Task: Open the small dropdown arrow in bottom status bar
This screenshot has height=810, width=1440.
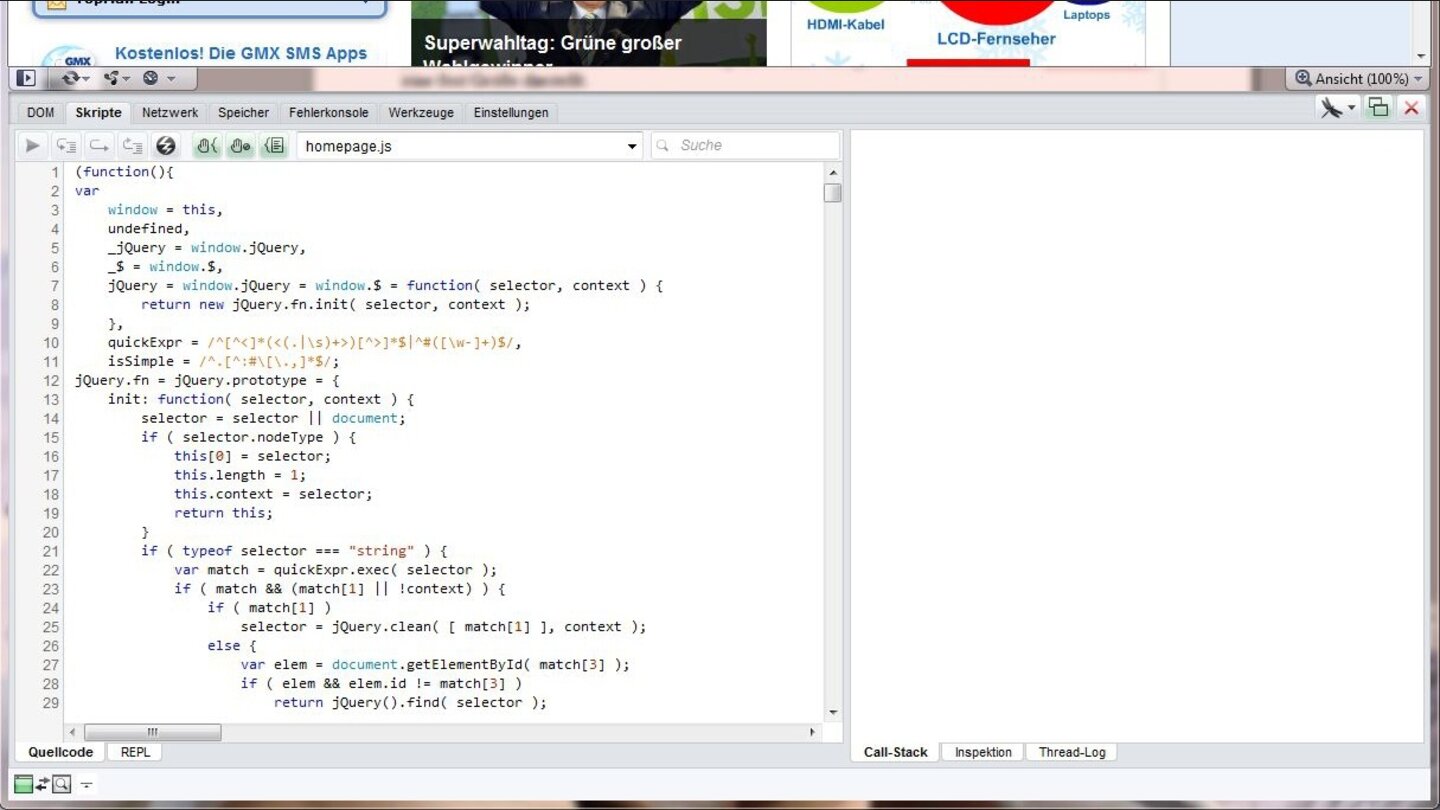Action: (x=87, y=785)
